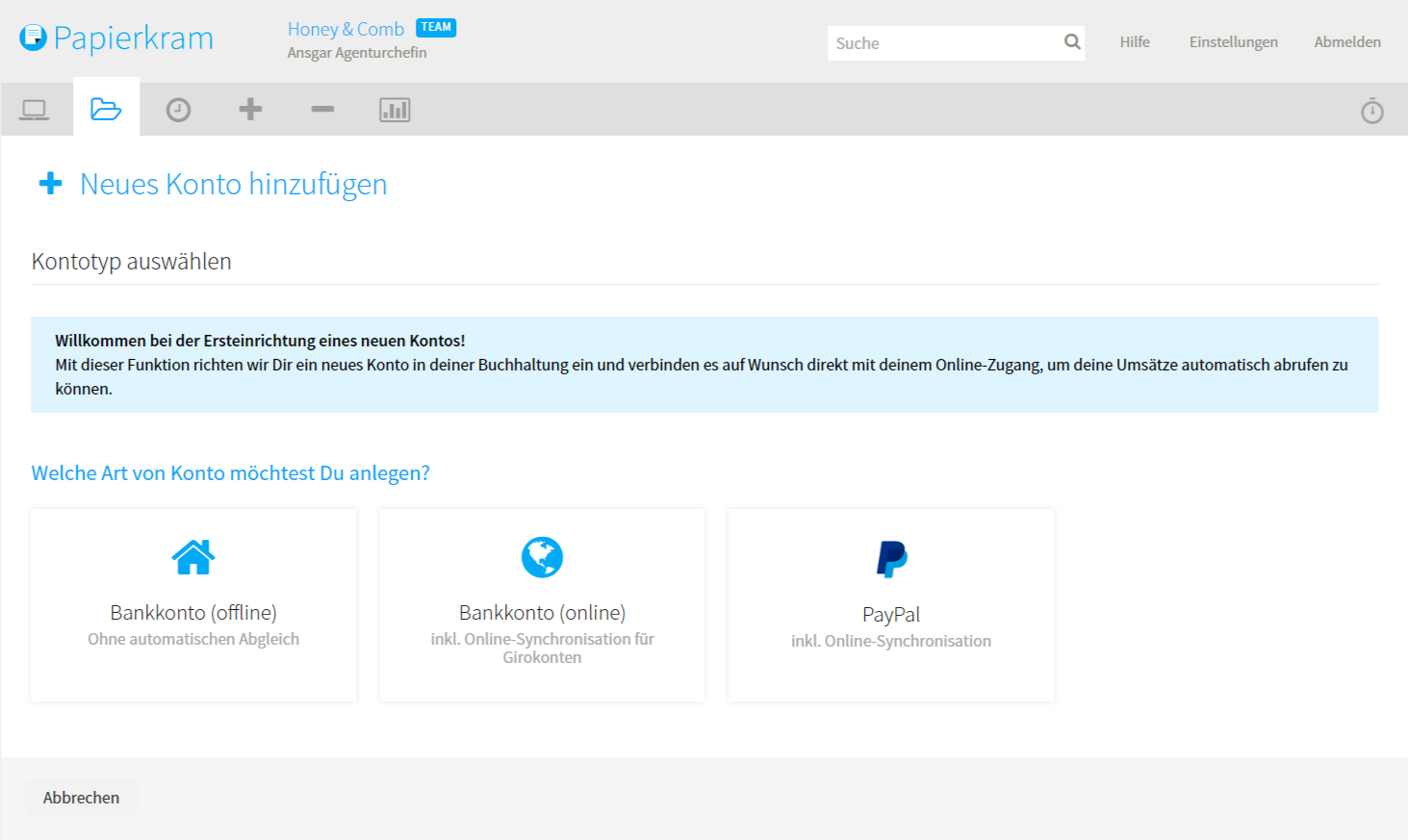Open Hilfe in the top menu
This screenshot has height=840, width=1408.
pyautogui.click(x=1135, y=41)
